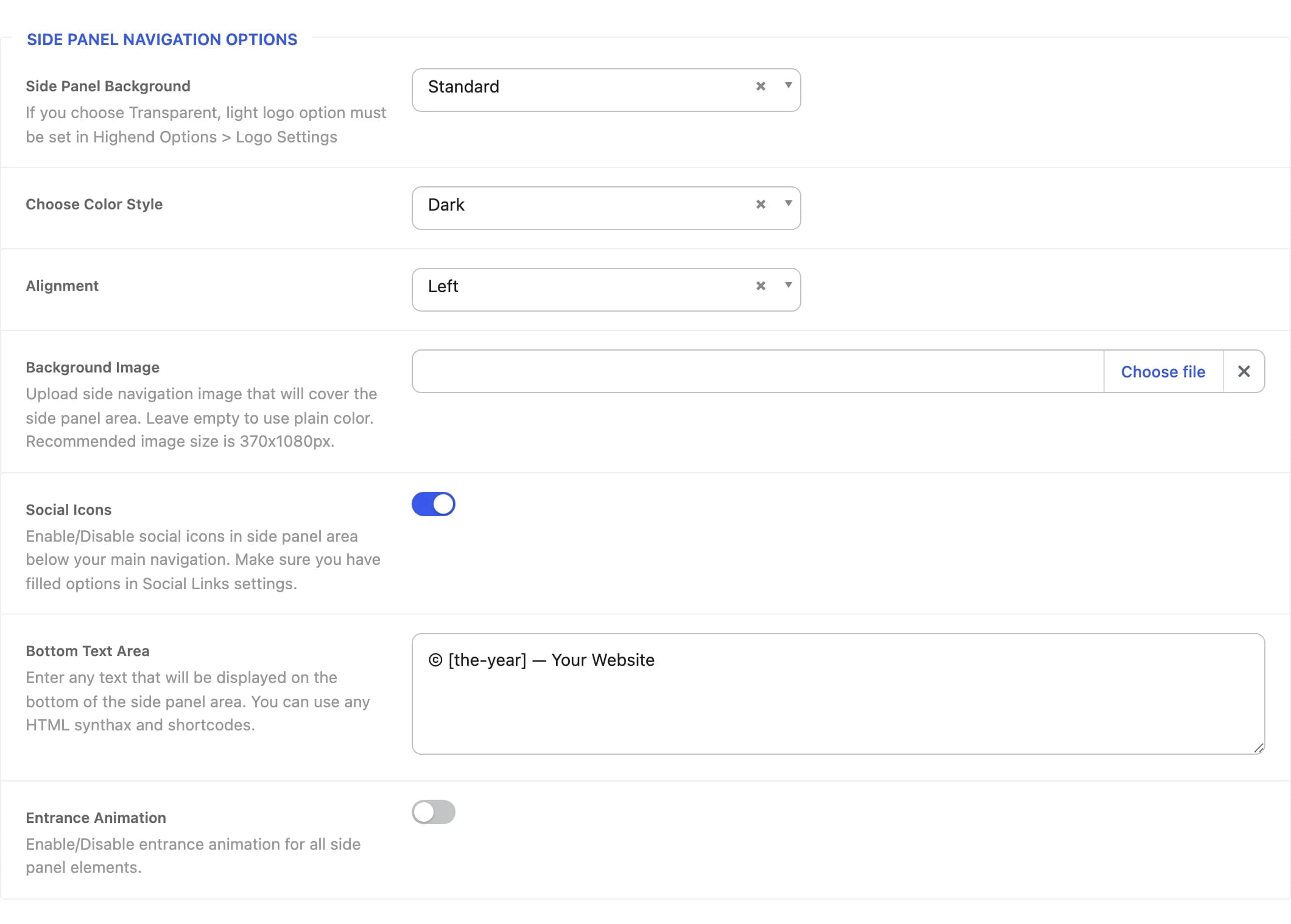Enable the Entrance Animation toggle
This screenshot has width=1291, height=924.
pyautogui.click(x=434, y=812)
